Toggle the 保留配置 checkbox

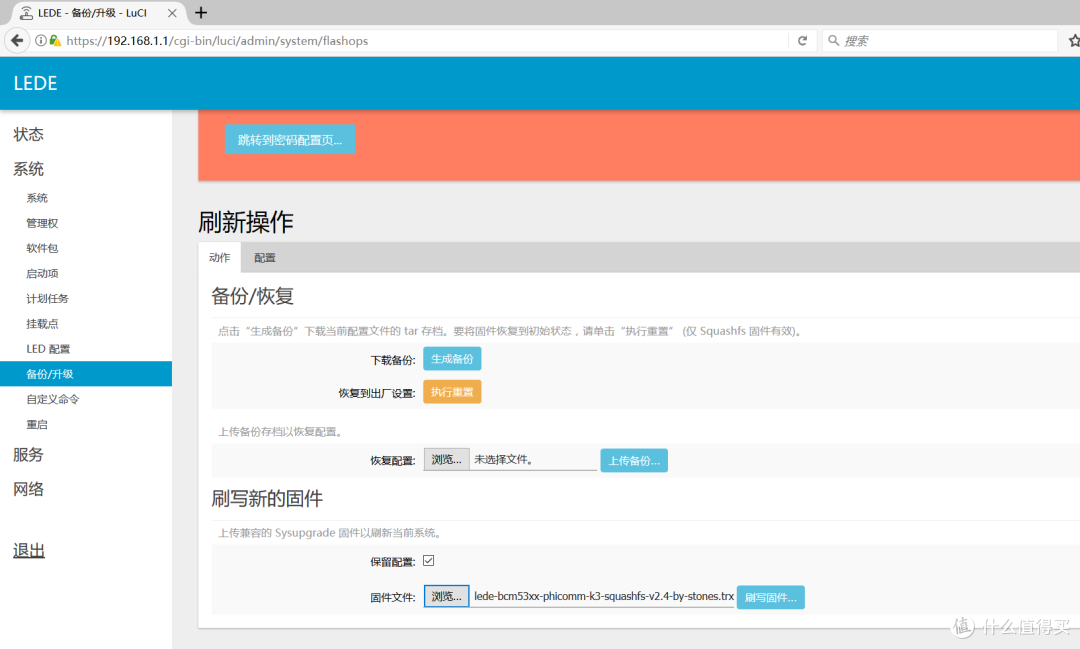pyautogui.click(x=428, y=561)
